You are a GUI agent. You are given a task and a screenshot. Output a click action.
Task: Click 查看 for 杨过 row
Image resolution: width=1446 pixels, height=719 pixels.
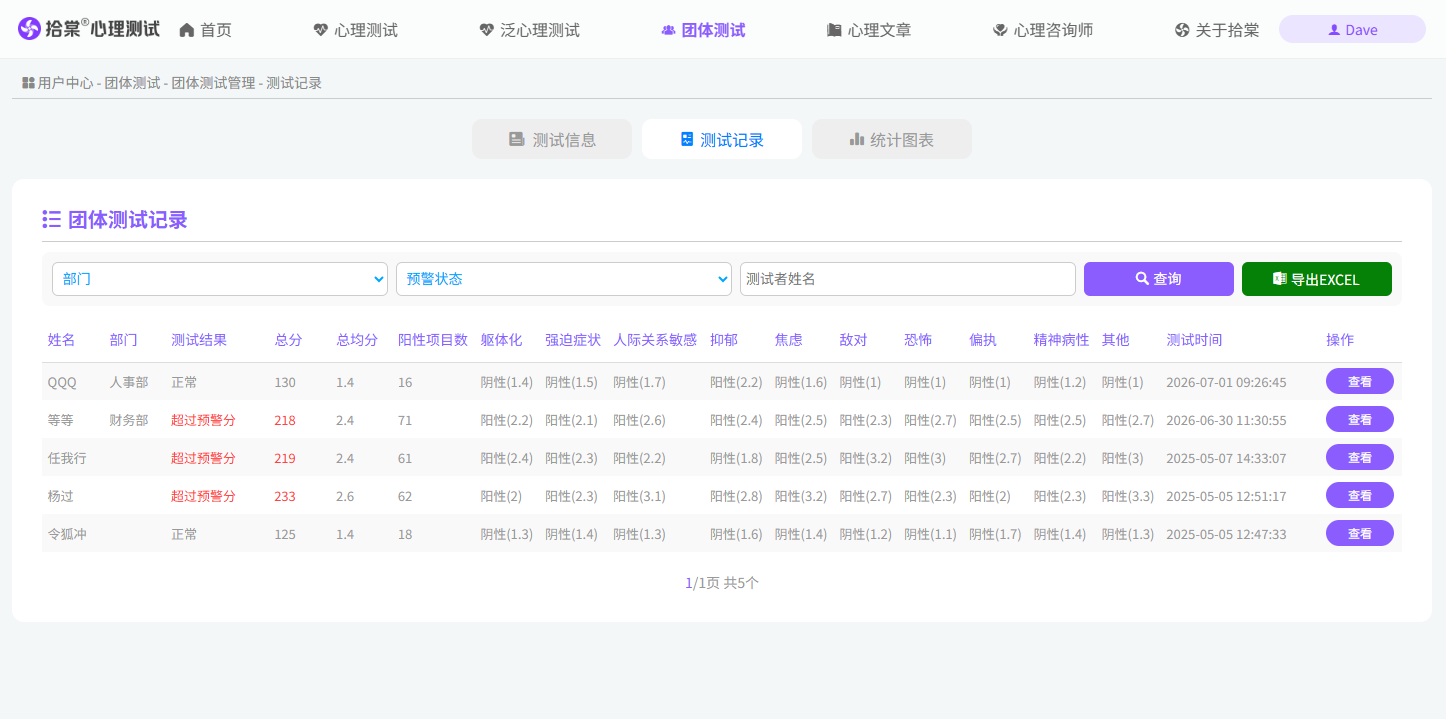1360,495
